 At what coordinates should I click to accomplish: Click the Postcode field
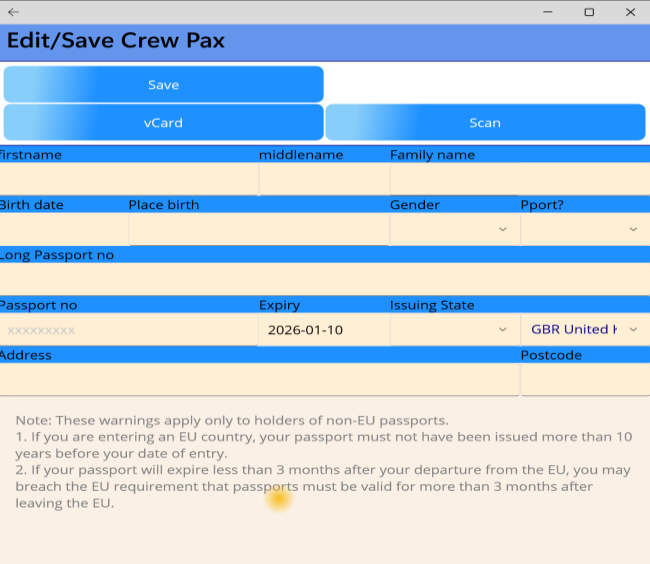584,379
